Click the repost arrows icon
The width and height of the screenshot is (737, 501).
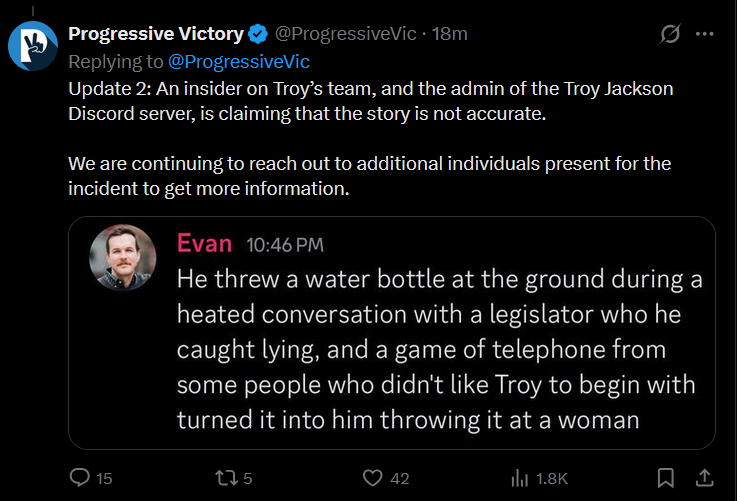(x=226, y=478)
